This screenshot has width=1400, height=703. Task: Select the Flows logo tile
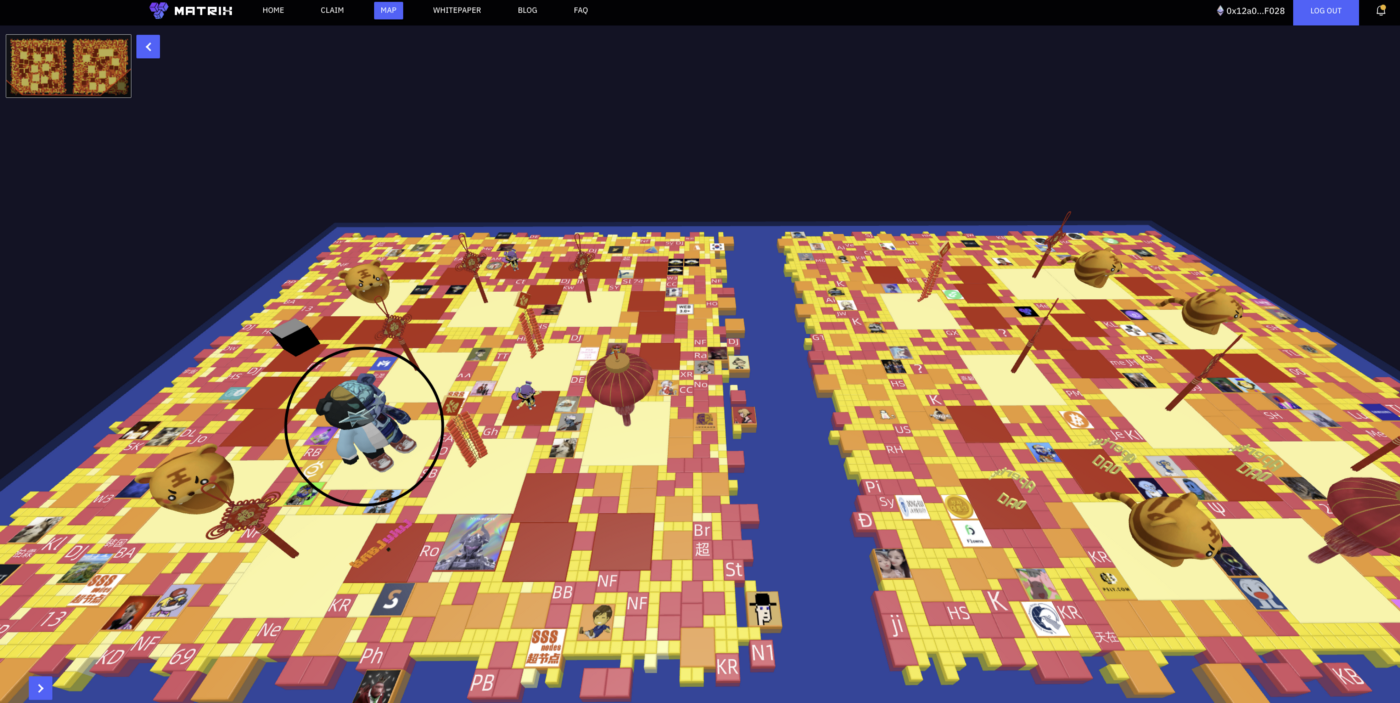tap(971, 534)
